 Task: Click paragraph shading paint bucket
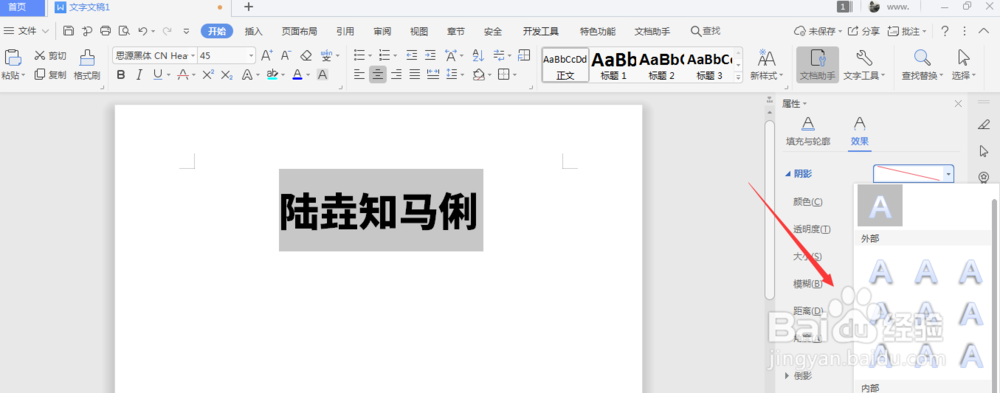478,75
